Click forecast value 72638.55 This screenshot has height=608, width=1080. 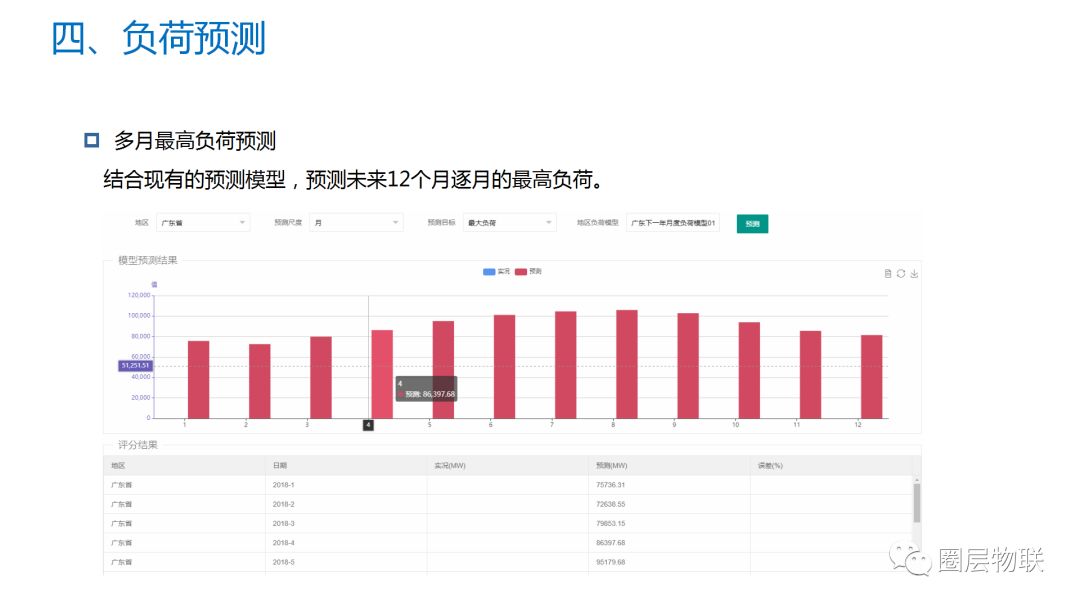tap(610, 505)
